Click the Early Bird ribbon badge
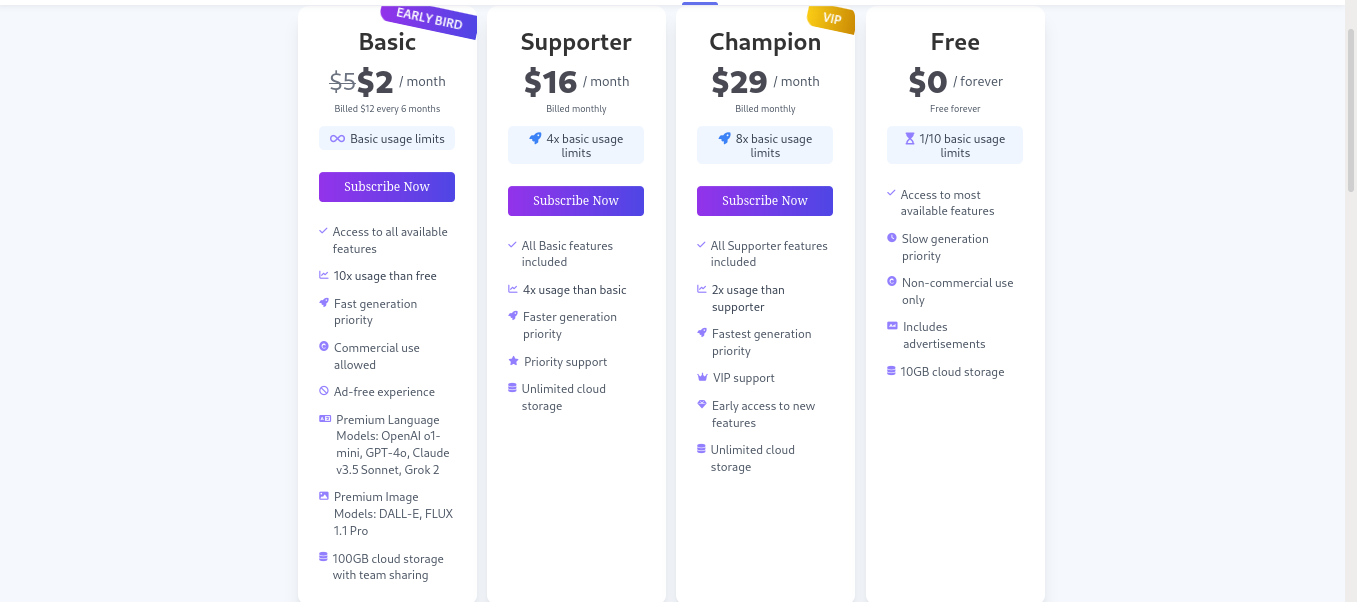Screen dimensions: 1357x602 [x=430, y=19]
